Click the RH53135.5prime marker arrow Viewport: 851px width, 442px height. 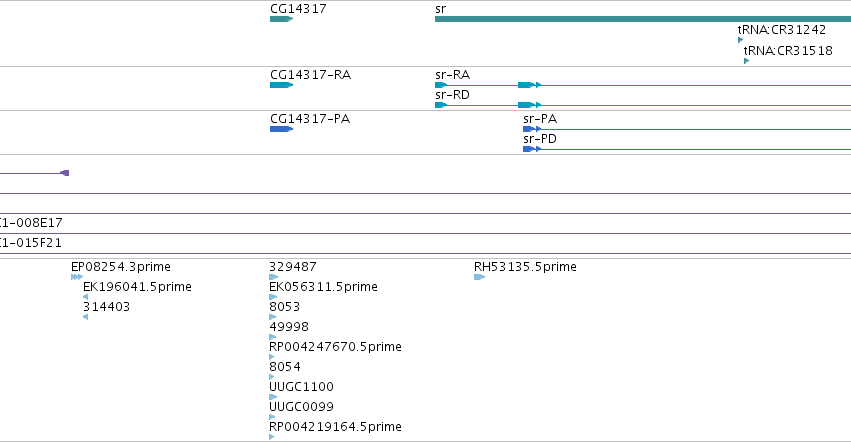479,277
